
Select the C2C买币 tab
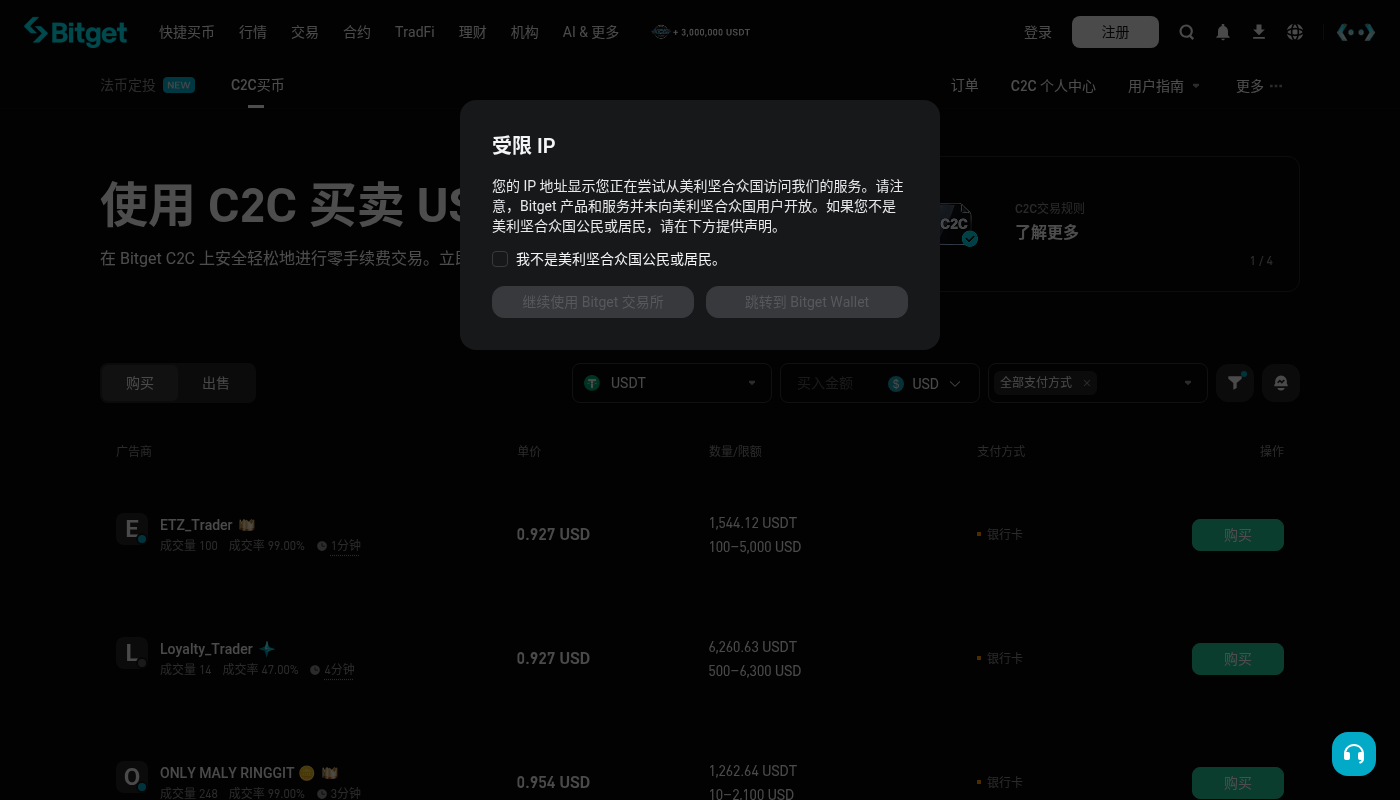(x=257, y=85)
